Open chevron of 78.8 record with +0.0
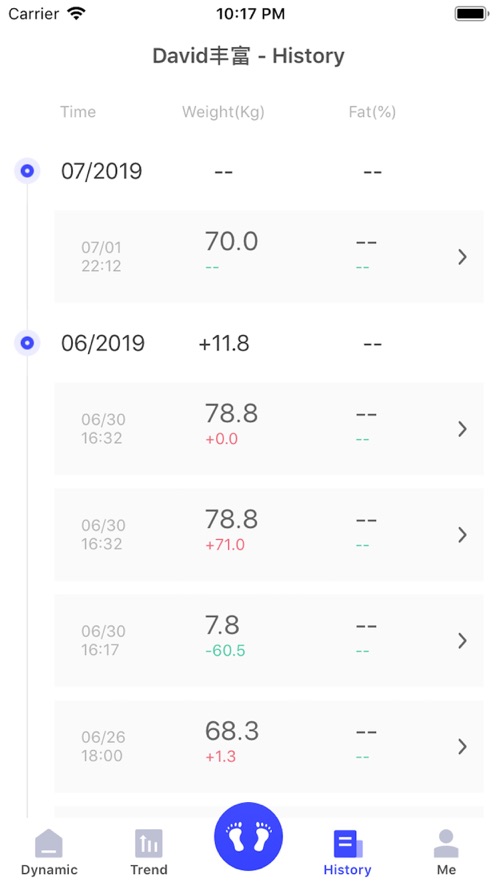This screenshot has height=883, width=497. [462, 429]
